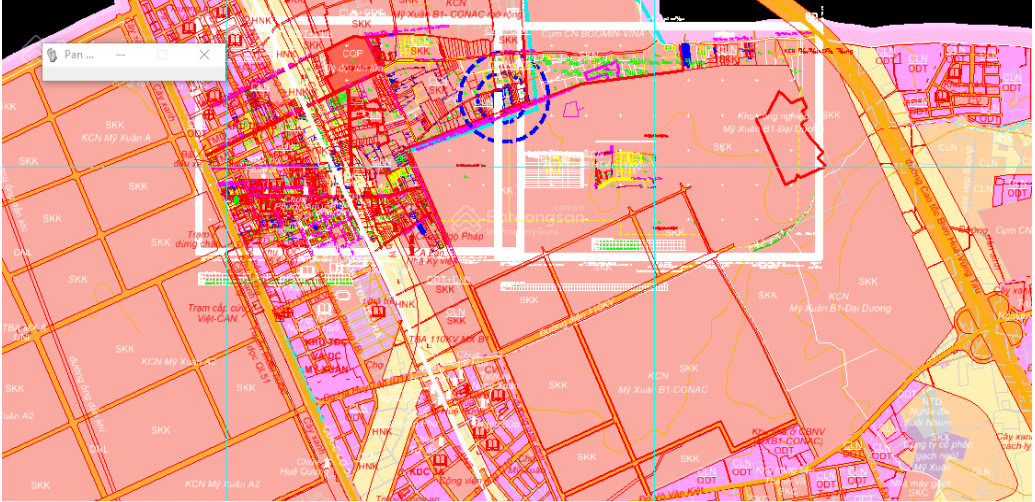Click the TBA 110KV station label

[446, 340]
